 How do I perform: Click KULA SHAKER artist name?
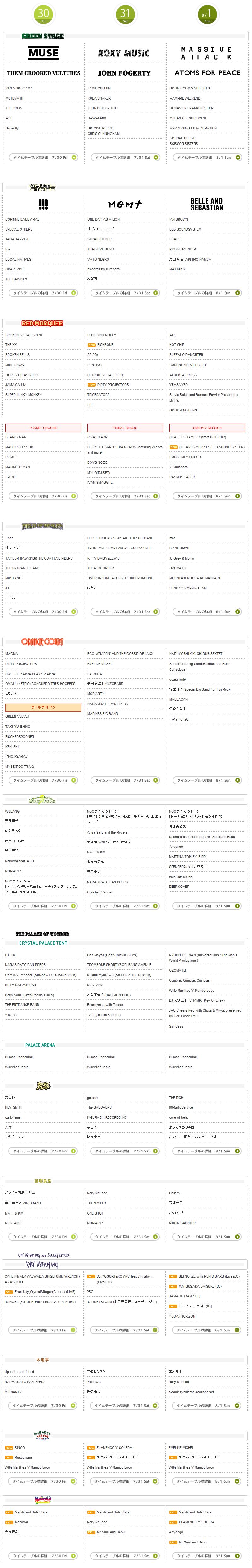point(99,98)
